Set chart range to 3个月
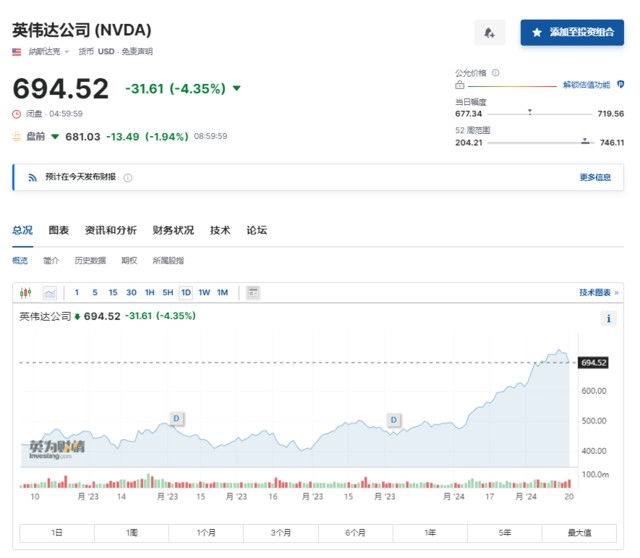 pyautogui.click(x=281, y=533)
